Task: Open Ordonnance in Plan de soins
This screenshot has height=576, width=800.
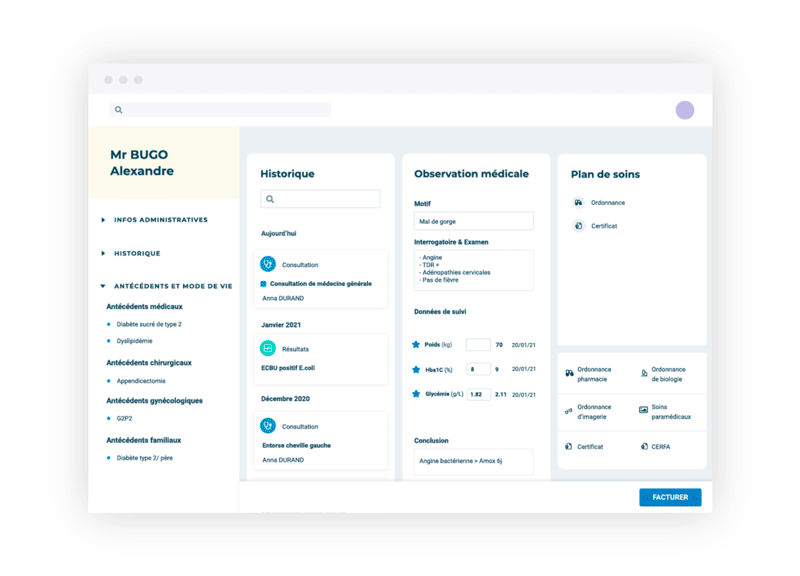Action: (607, 203)
